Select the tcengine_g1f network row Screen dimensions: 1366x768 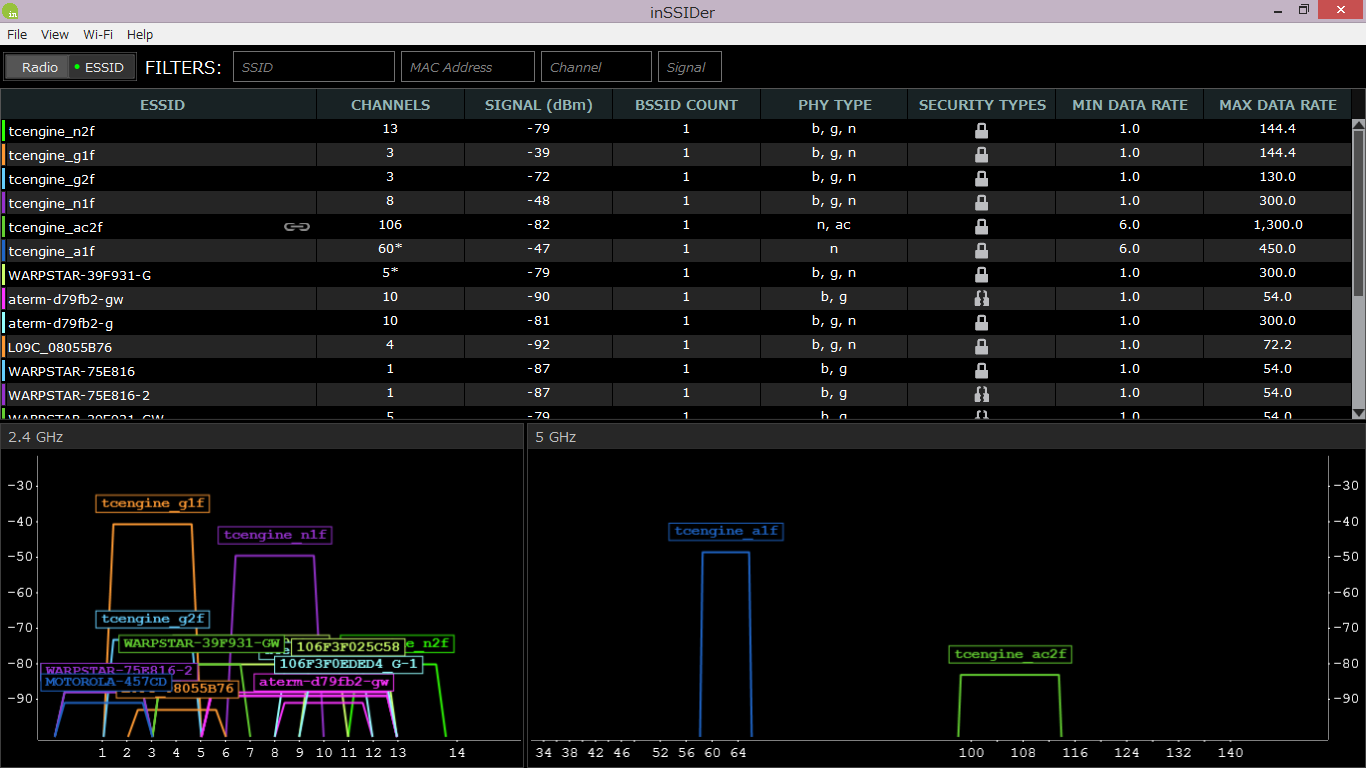click(x=676, y=154)
